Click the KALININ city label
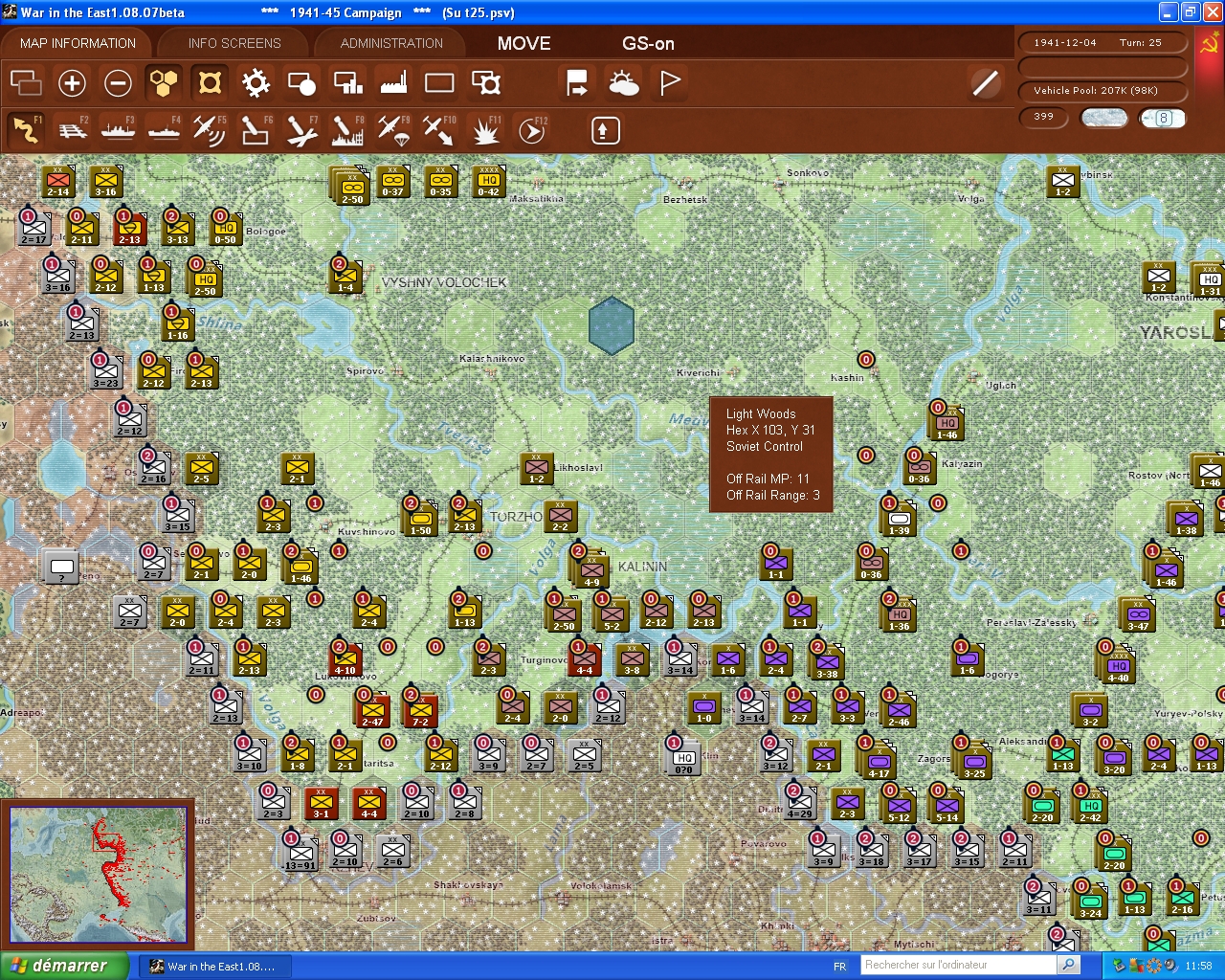Viewport: 1225px width, 980px height. [x=643, y=567]
